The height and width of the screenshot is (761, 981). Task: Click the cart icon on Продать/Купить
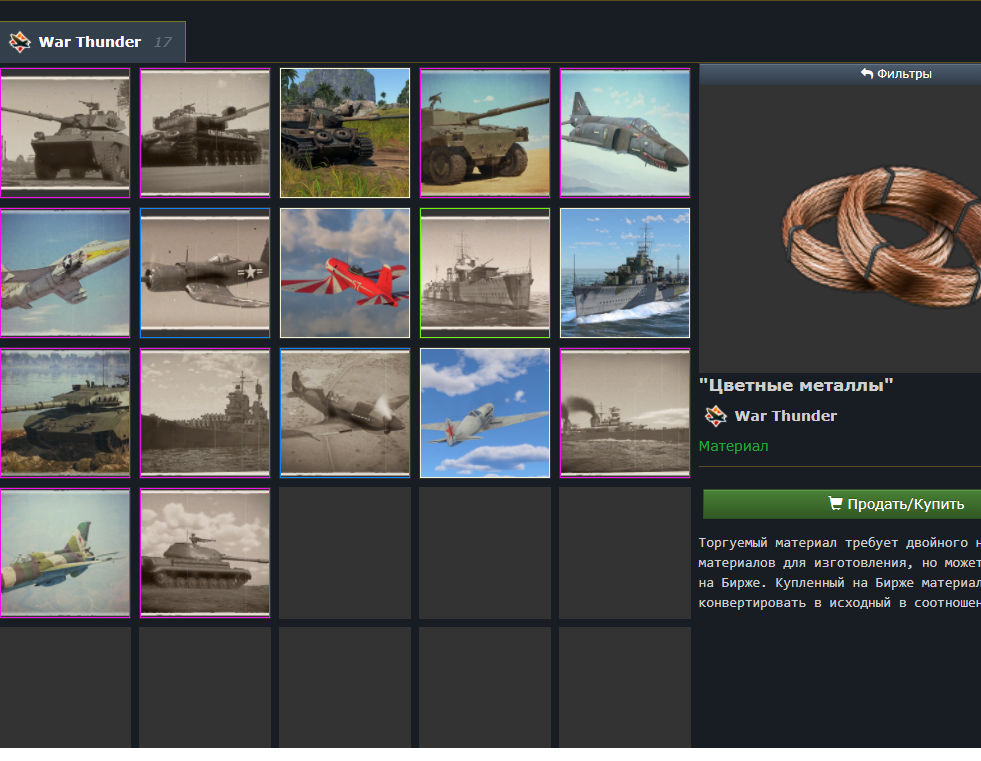tap(835, 503)
